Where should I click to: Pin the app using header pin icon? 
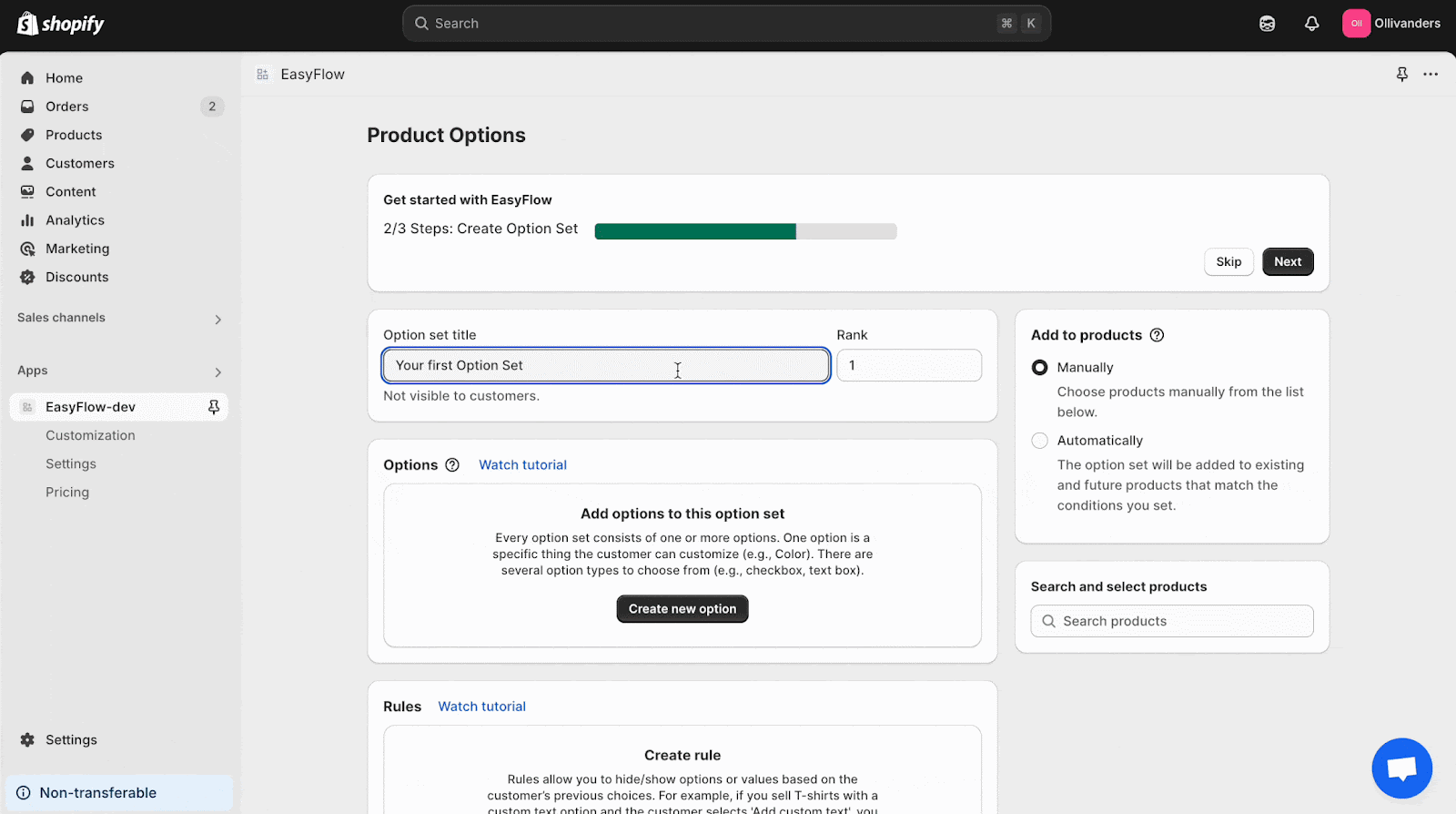(1402, 75)
